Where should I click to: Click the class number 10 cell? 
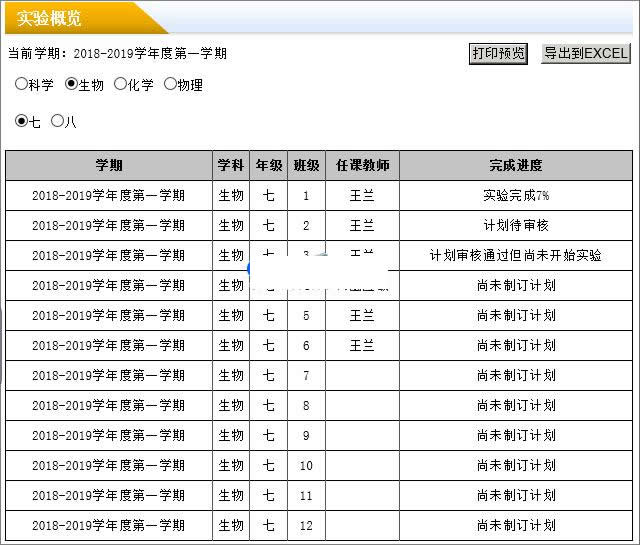pos(307,465)
